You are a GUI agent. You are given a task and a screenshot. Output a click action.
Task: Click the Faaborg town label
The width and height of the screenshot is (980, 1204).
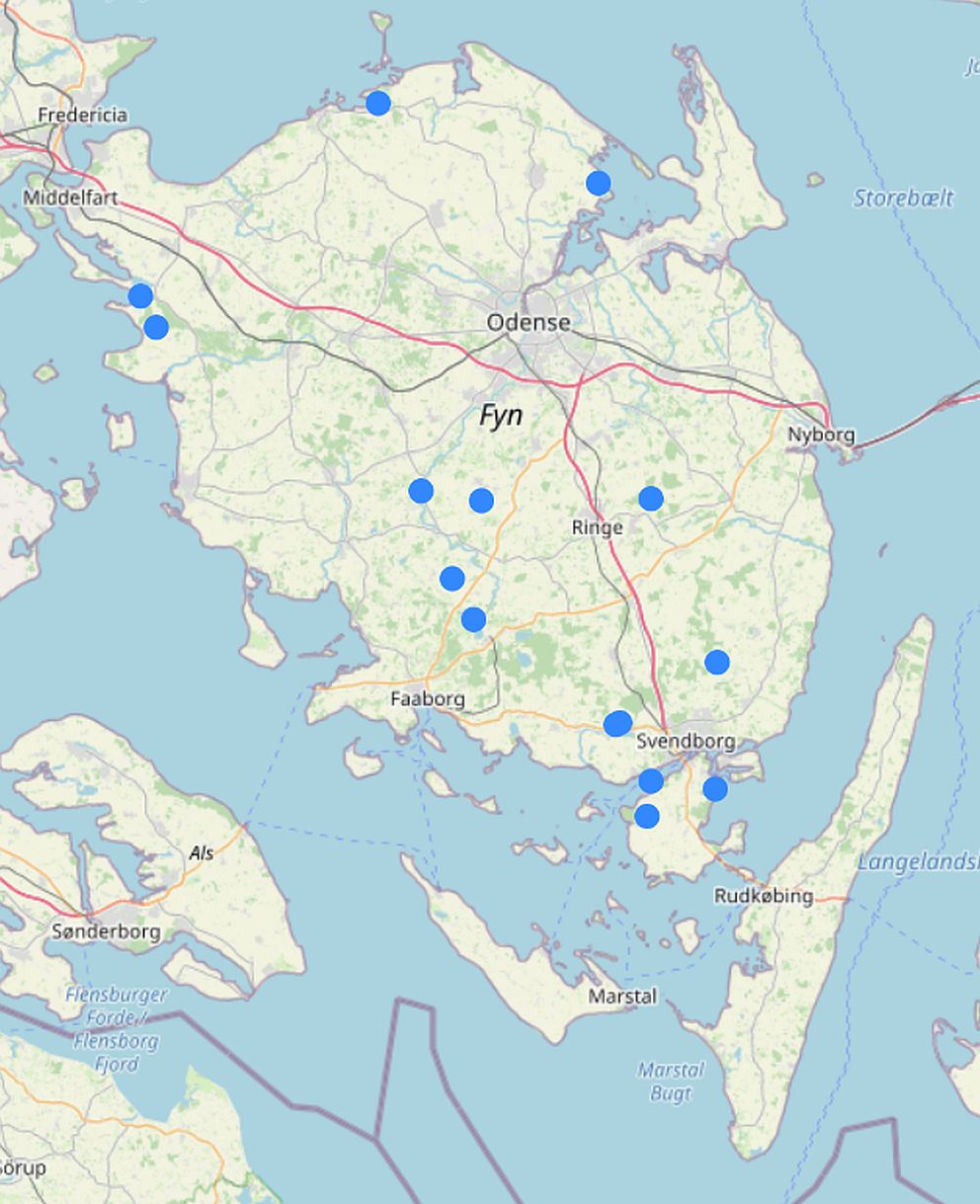(428, 699)
